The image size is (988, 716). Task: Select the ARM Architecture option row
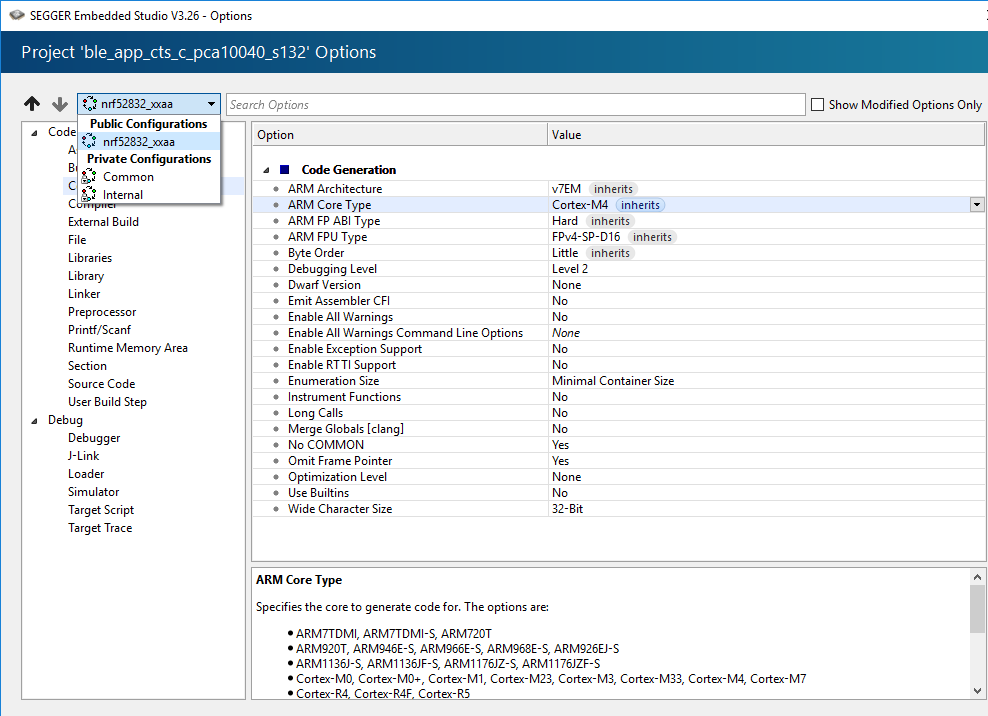[x=618, y=189]
